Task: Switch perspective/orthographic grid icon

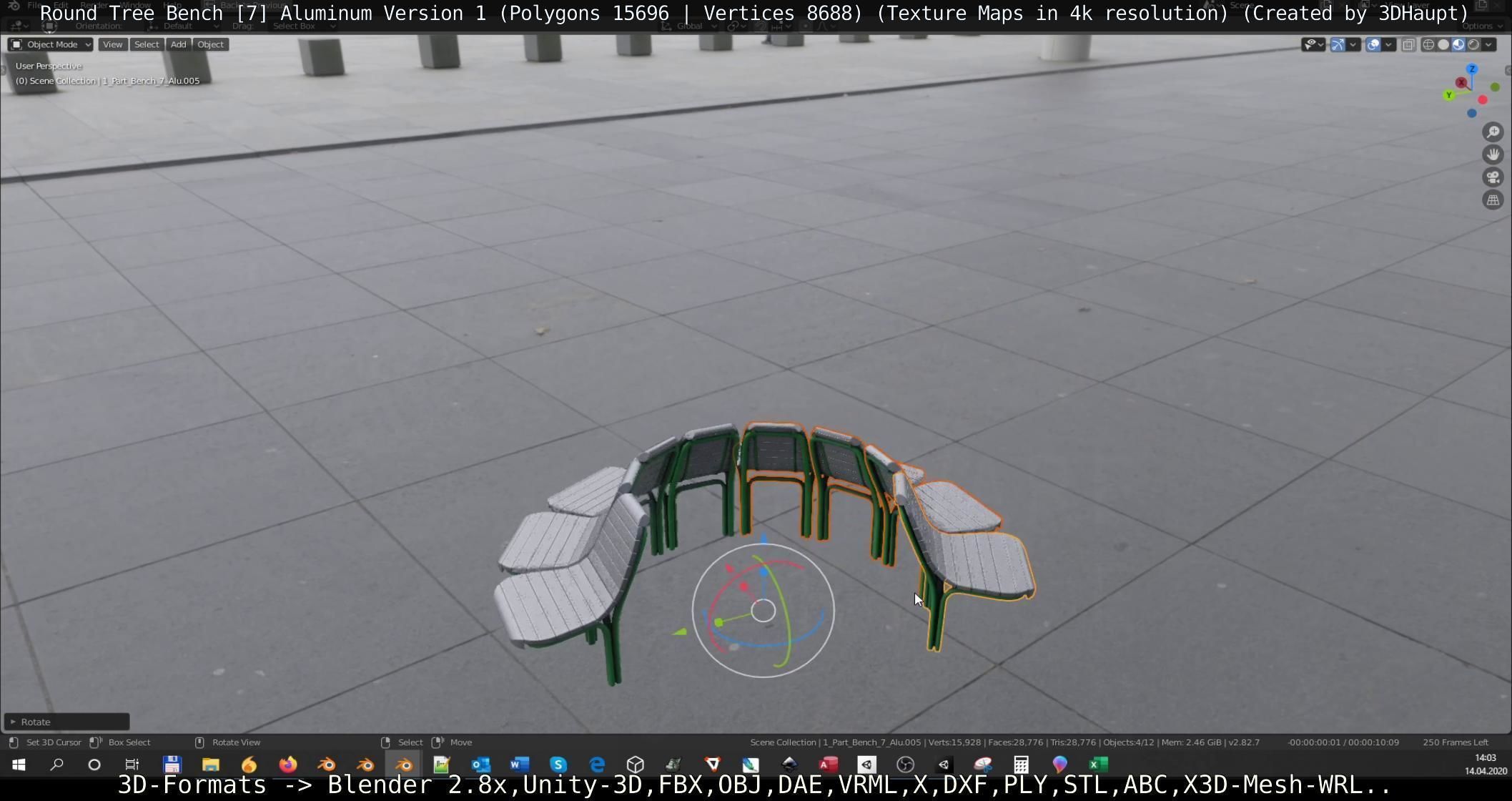Action: 1493,200
